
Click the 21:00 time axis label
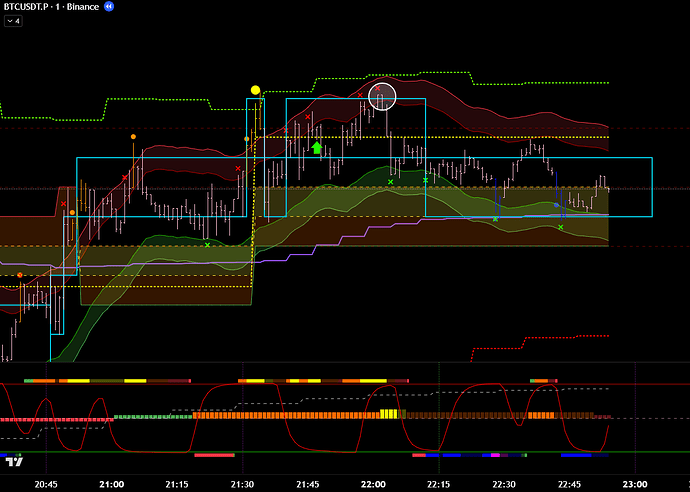(x=111, y=483)
